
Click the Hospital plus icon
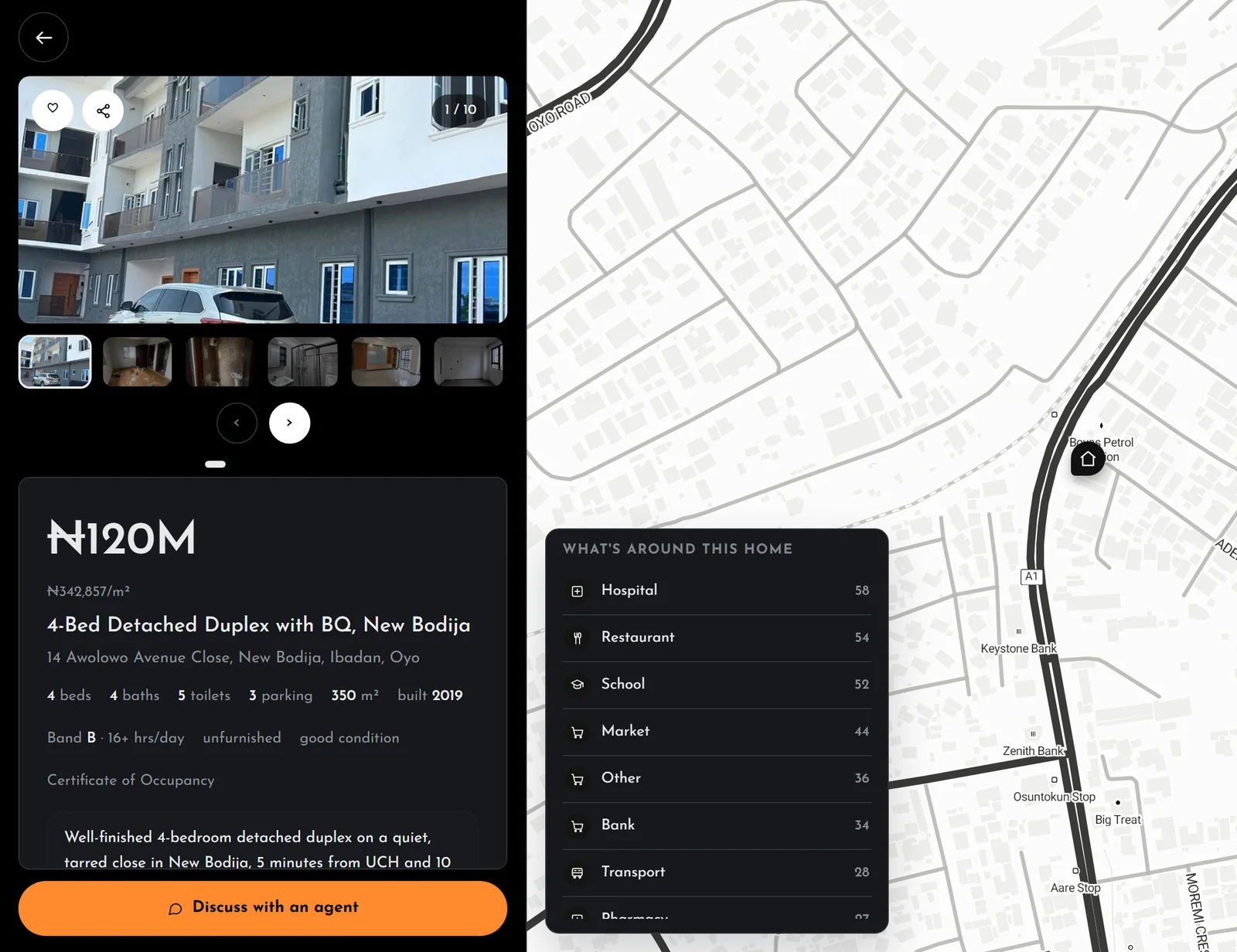tap(577, 591)
